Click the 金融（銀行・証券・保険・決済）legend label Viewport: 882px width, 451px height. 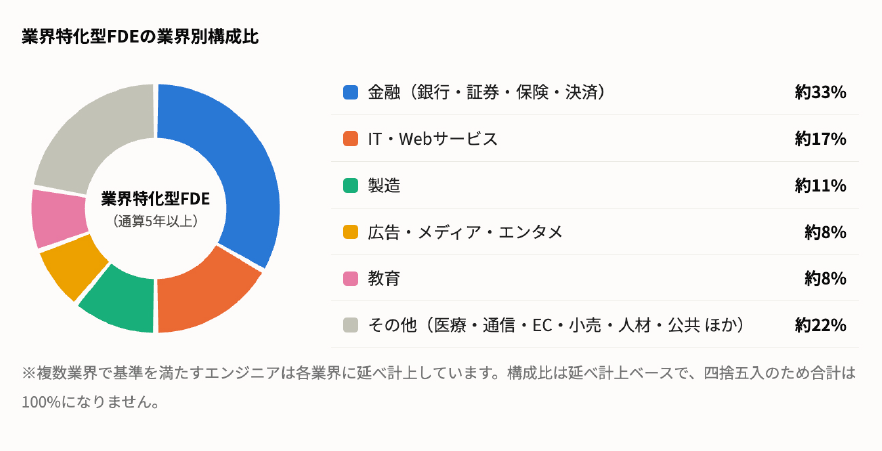click(x=488, y=92)
